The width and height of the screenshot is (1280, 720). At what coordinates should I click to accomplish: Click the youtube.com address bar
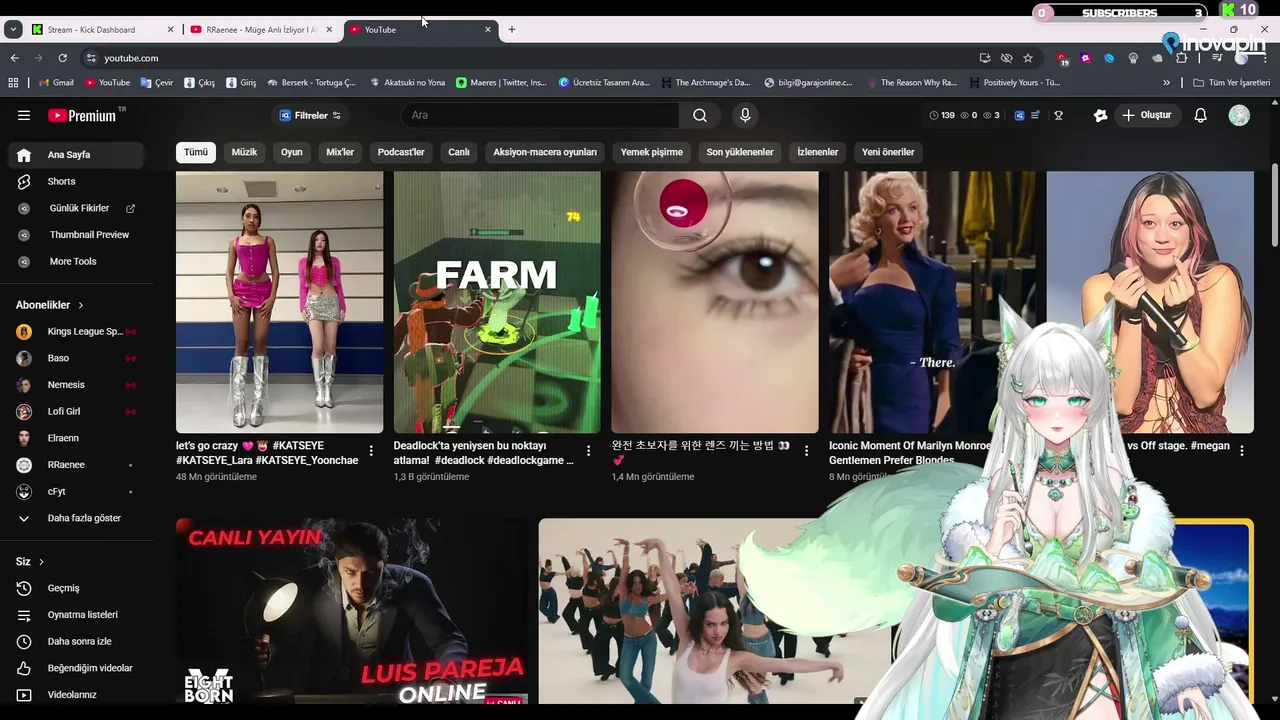(530, 58)
